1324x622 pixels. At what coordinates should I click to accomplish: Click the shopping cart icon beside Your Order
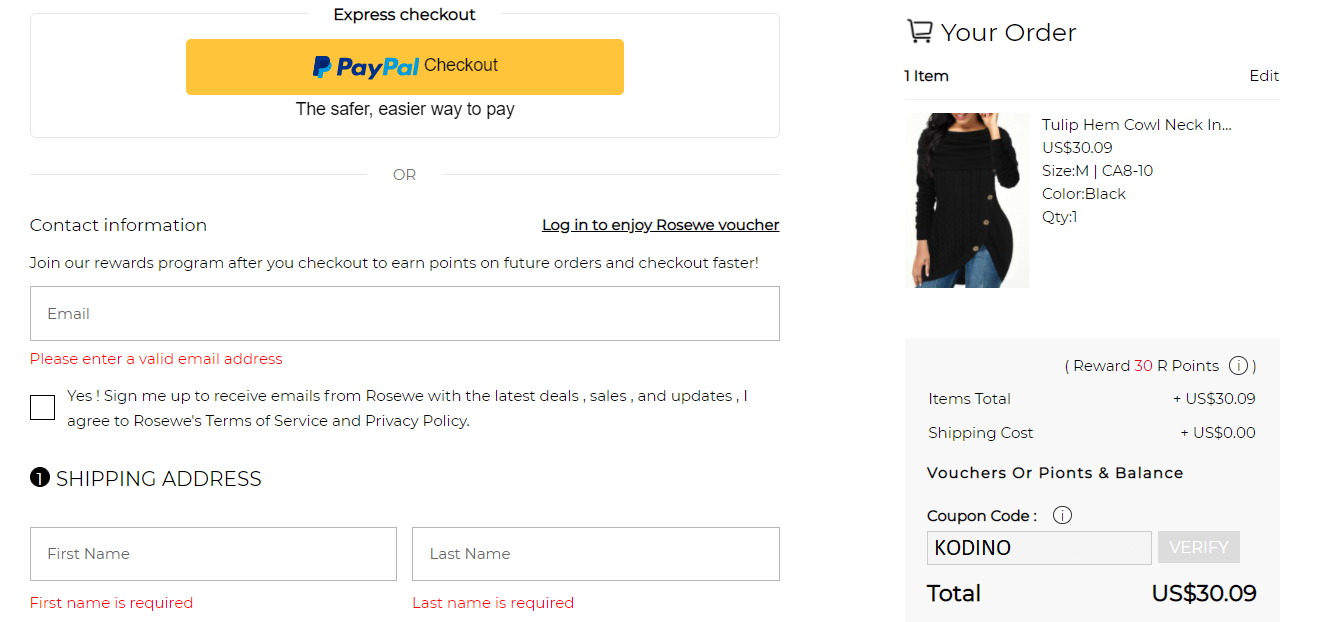(x=919, y=31)
